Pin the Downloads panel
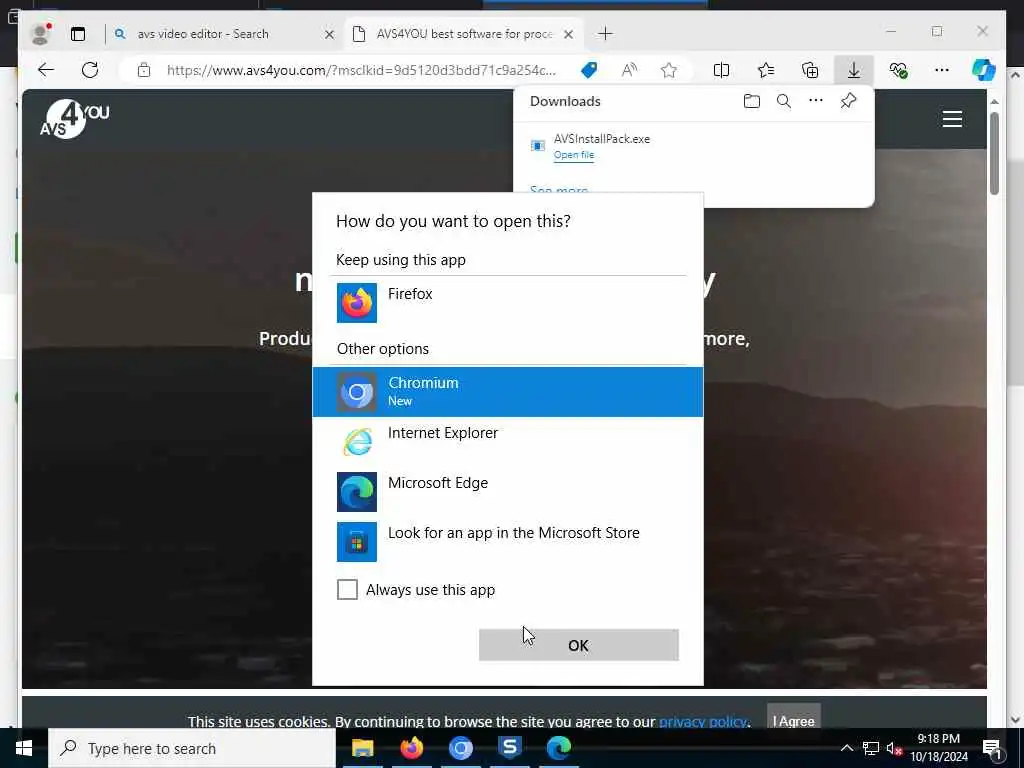This screenshot has width=1024, height=768. 848,101
